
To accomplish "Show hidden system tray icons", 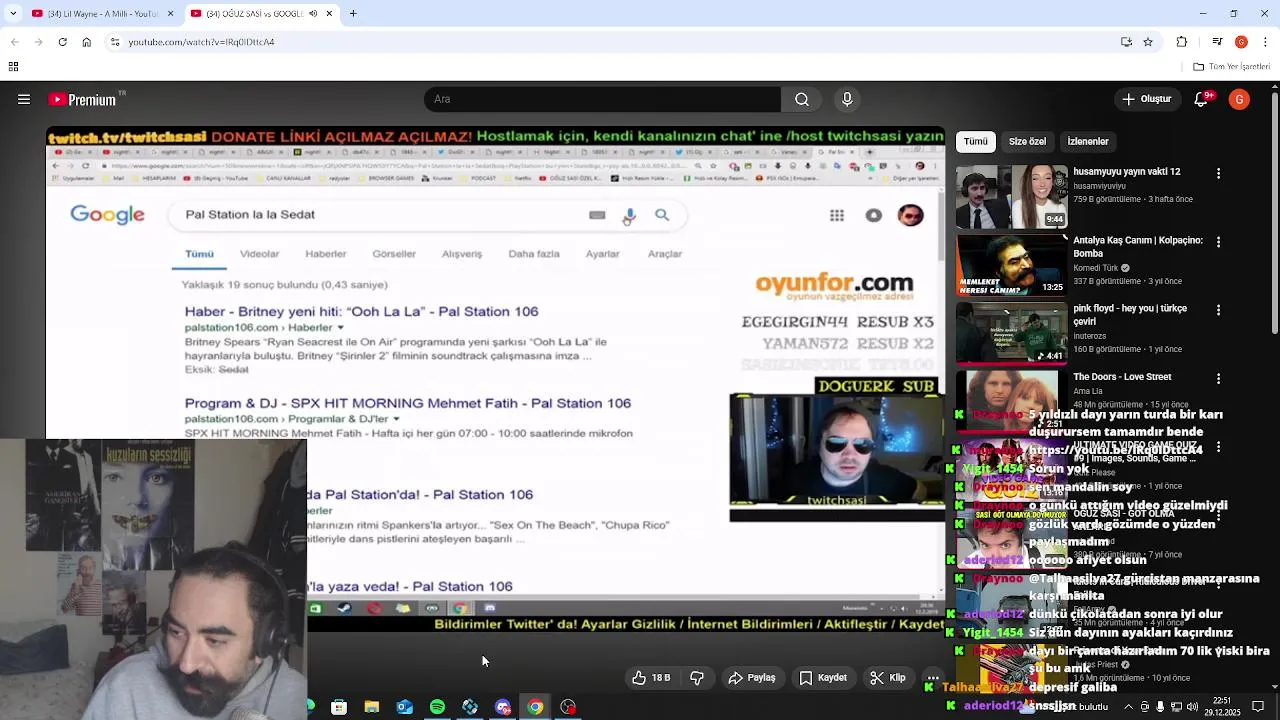I will [x=1130, y=707].
